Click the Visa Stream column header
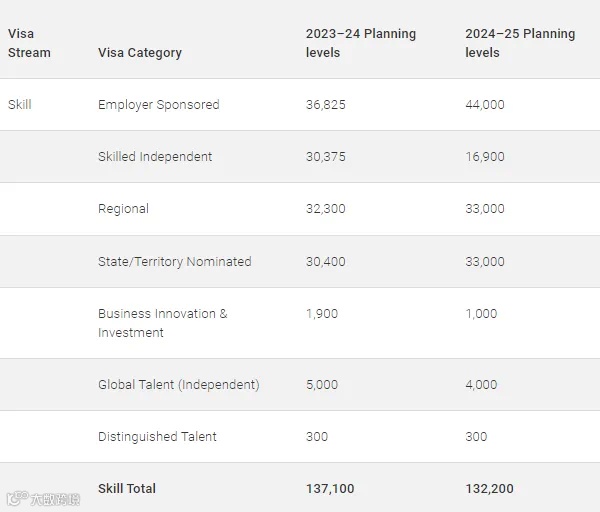Image resolution: width=600 pixels, height=512 pixels. 29,43
